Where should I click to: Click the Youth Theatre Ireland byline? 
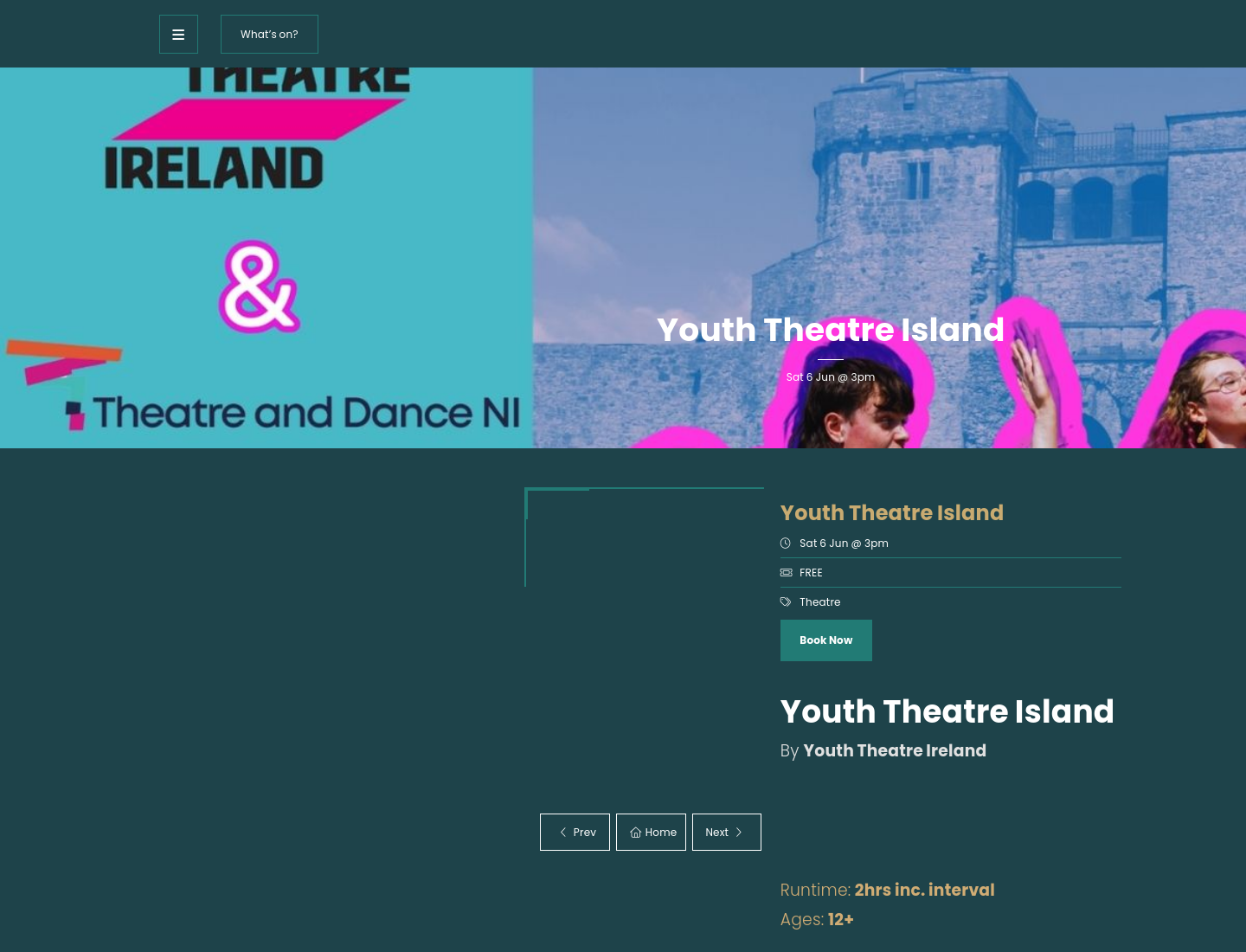coord(883,750)
